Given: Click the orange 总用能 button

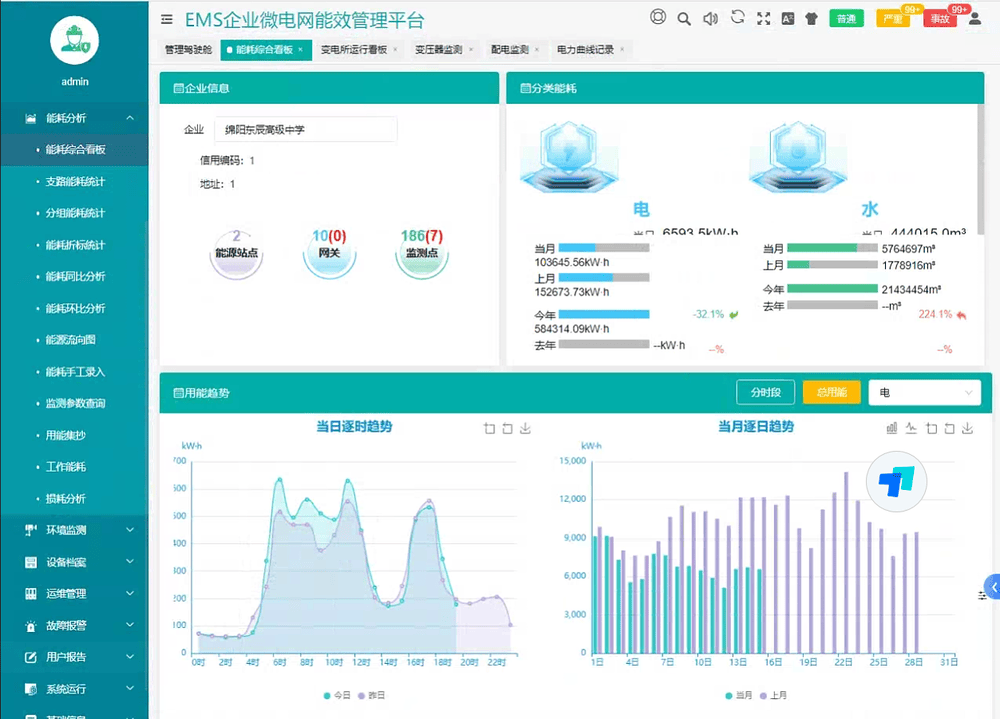Looking at the screenshot, I should 831,393.
